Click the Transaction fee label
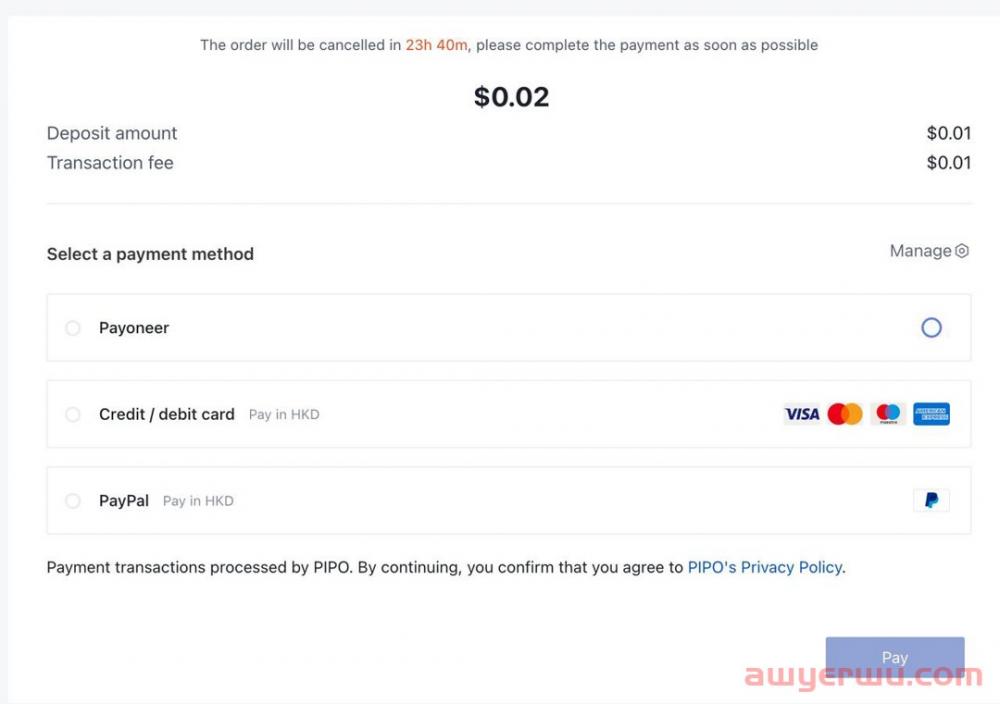 (x=110, y=163)
